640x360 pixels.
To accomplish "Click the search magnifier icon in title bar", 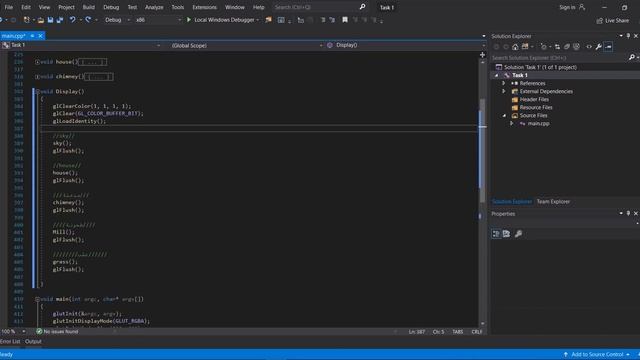I will [x=362, y=7].
